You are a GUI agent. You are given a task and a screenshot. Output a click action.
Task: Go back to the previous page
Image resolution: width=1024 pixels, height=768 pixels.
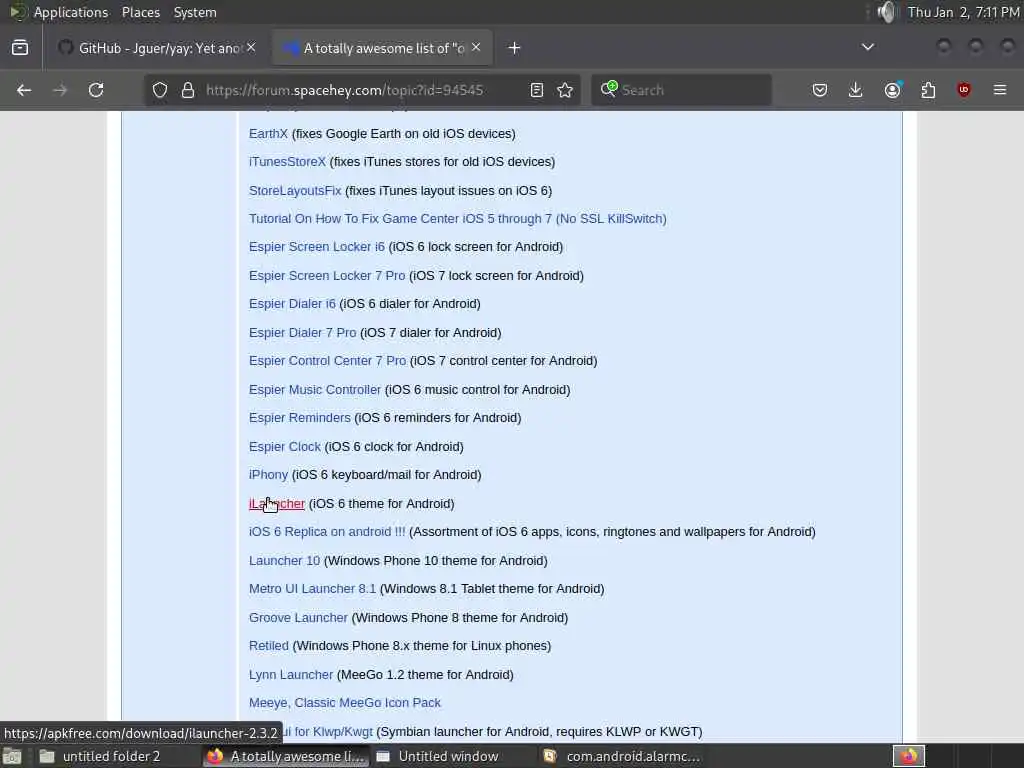pyautogui.click(x=24, y=90)
